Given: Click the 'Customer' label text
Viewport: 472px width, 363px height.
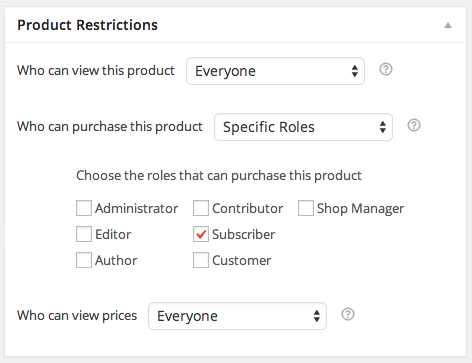Looking at the screenshot, I should 242,260.
